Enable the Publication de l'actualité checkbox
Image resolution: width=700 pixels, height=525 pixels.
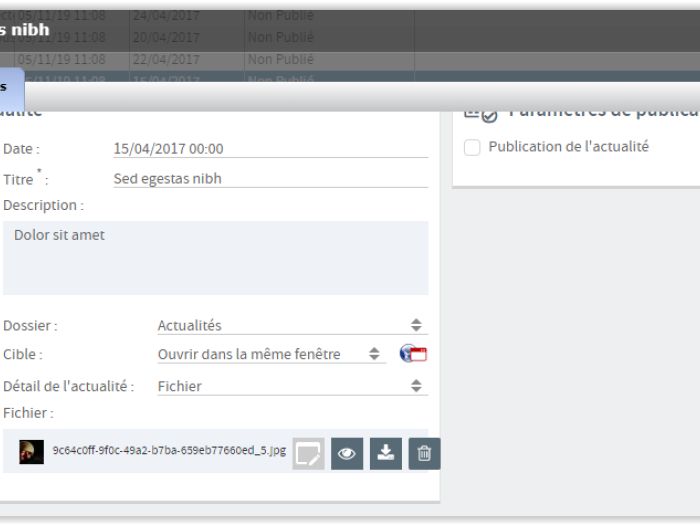click(472, 147)
